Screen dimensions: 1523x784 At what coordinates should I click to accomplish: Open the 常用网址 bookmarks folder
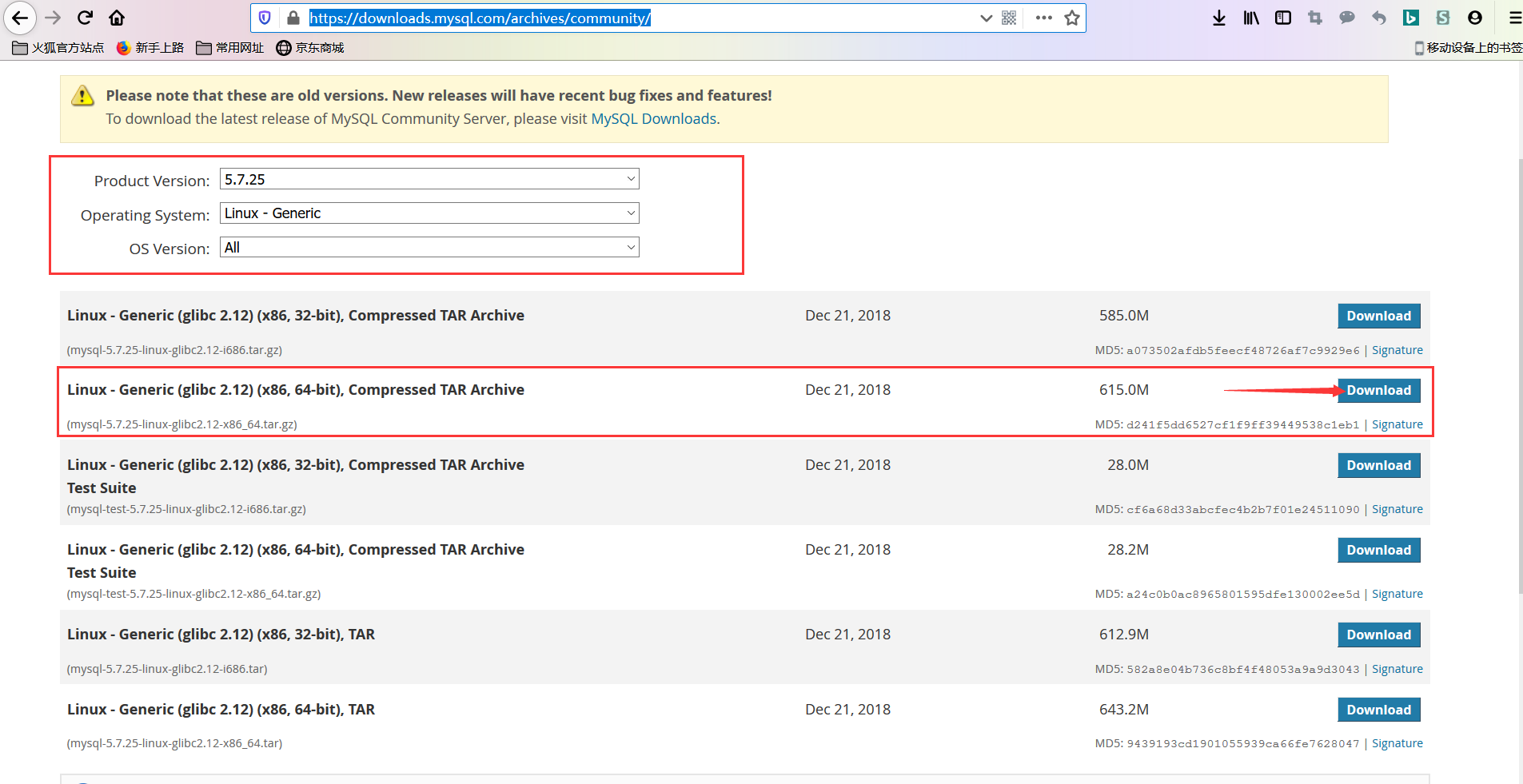coord(230,48)
